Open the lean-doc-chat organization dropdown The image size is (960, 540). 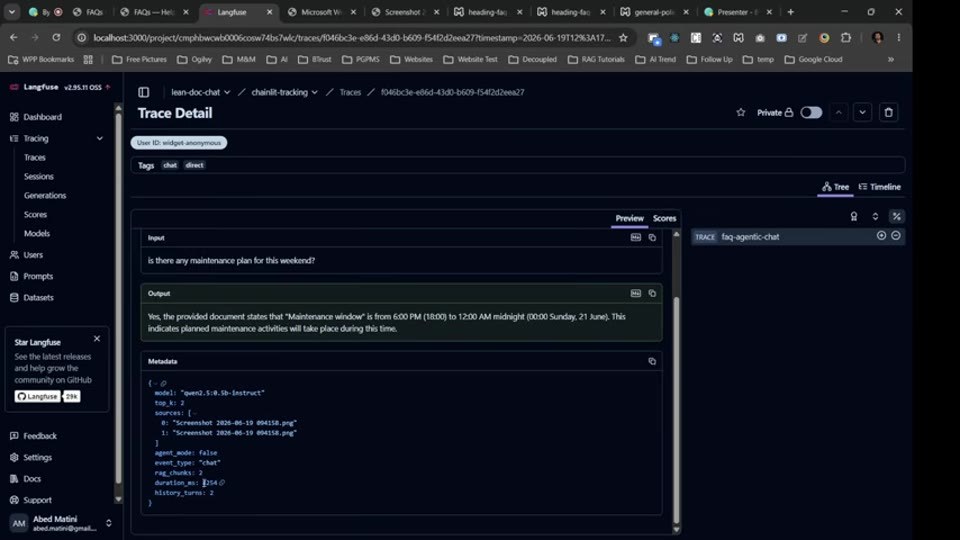[x=200, y=92]
